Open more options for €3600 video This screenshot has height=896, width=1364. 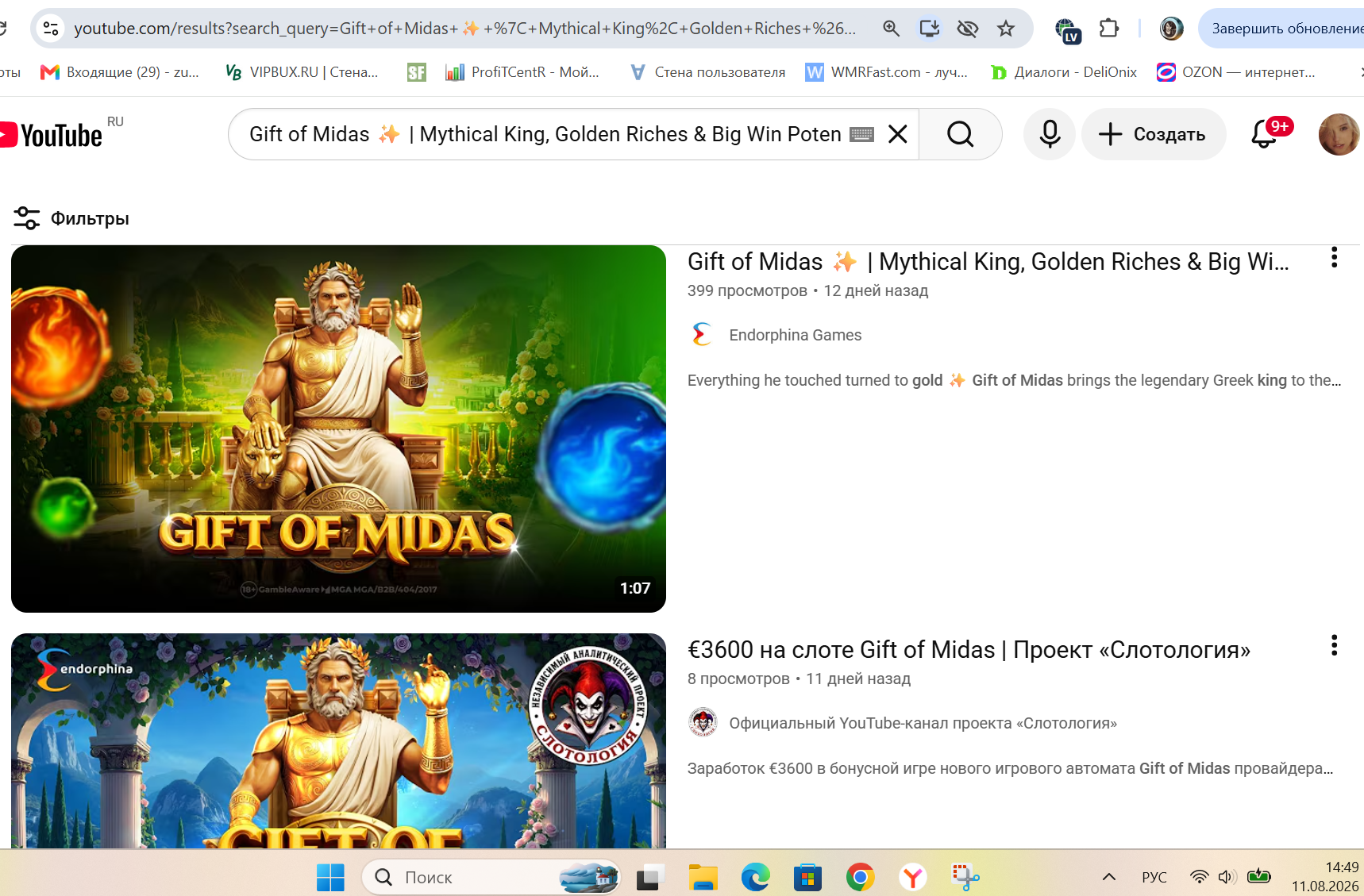point(1334,645)
